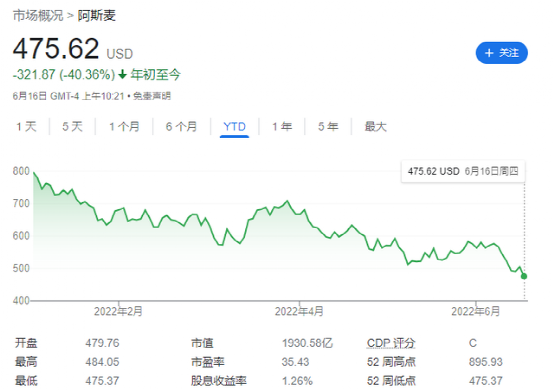554x391 pixels.
Task: Click the blue 关注 follow button
Action: tap(501, 53)
